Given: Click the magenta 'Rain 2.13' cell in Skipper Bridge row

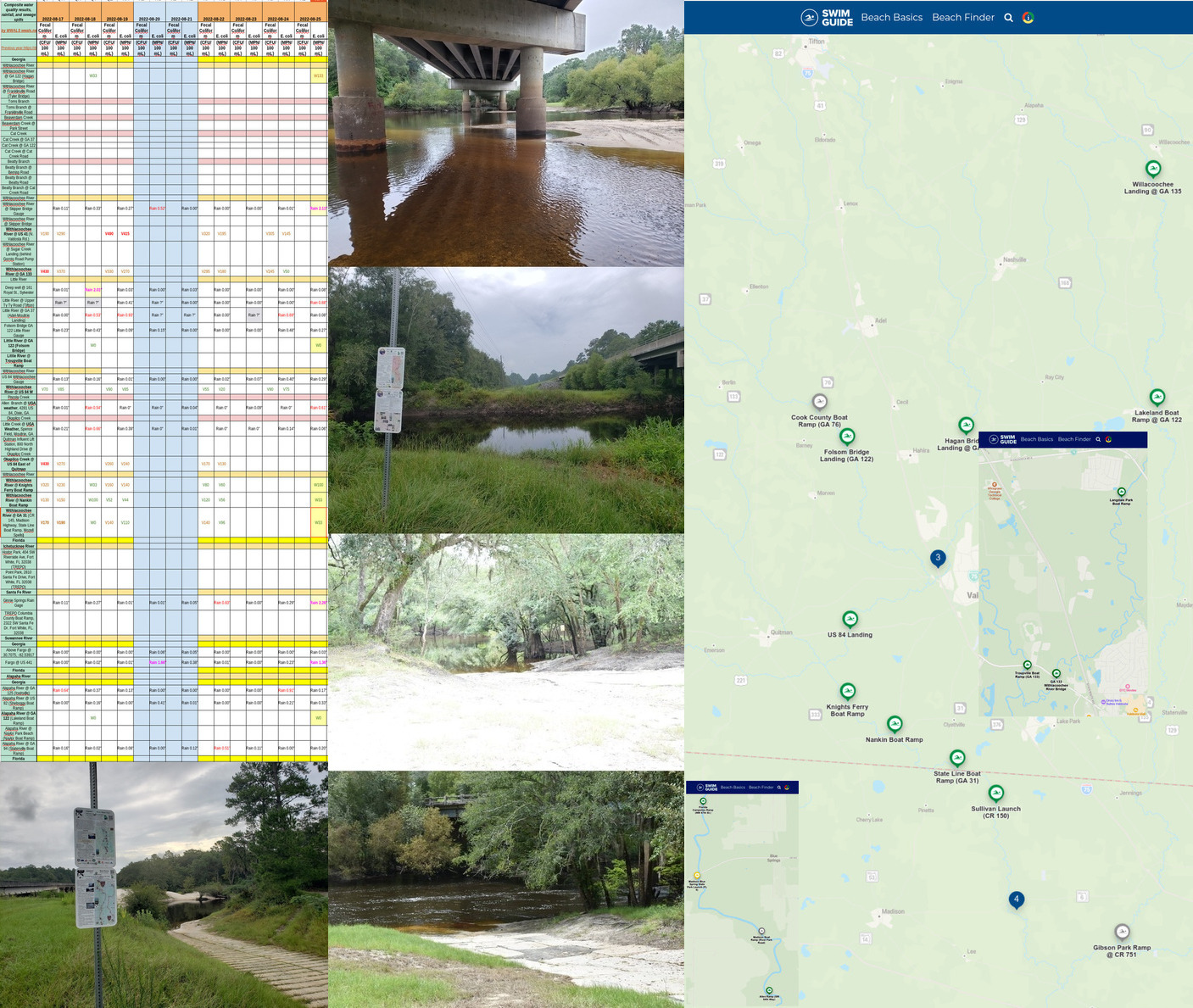Looking at the screenshot, I should pos(319,209).
